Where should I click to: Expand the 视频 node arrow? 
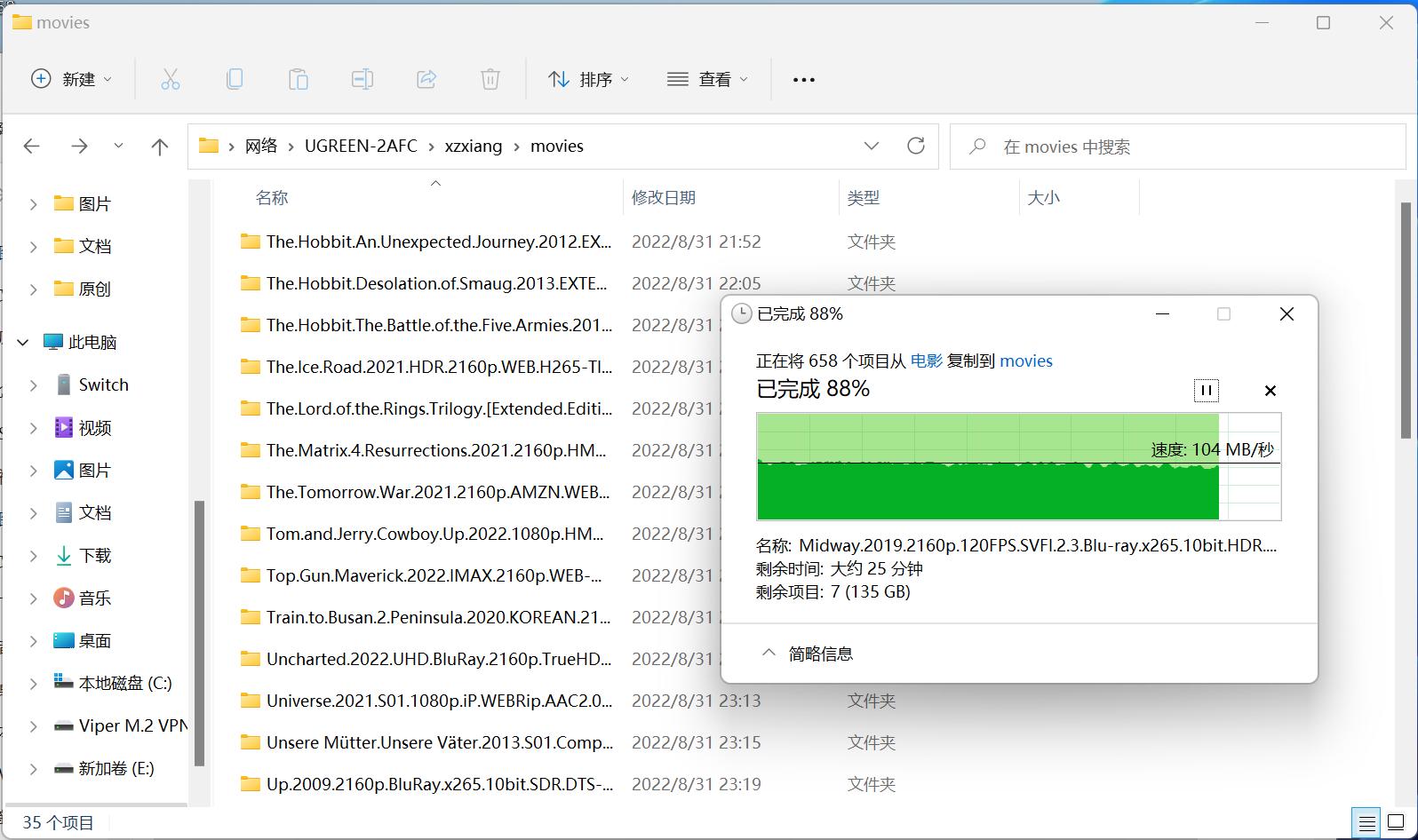(x=33, y=427)
